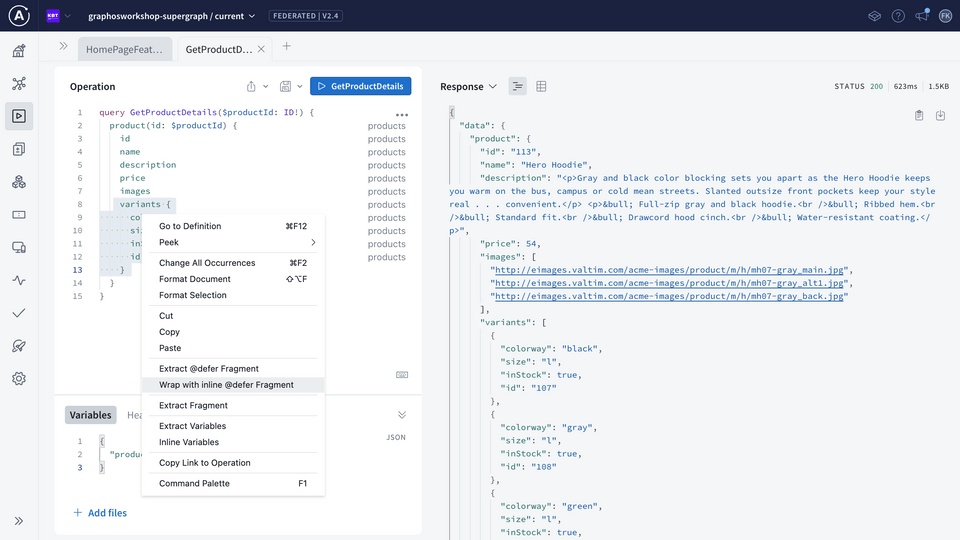Open the organization switcher dropdown
This screenshot has width=960, height=540.
tap(59, 16)
